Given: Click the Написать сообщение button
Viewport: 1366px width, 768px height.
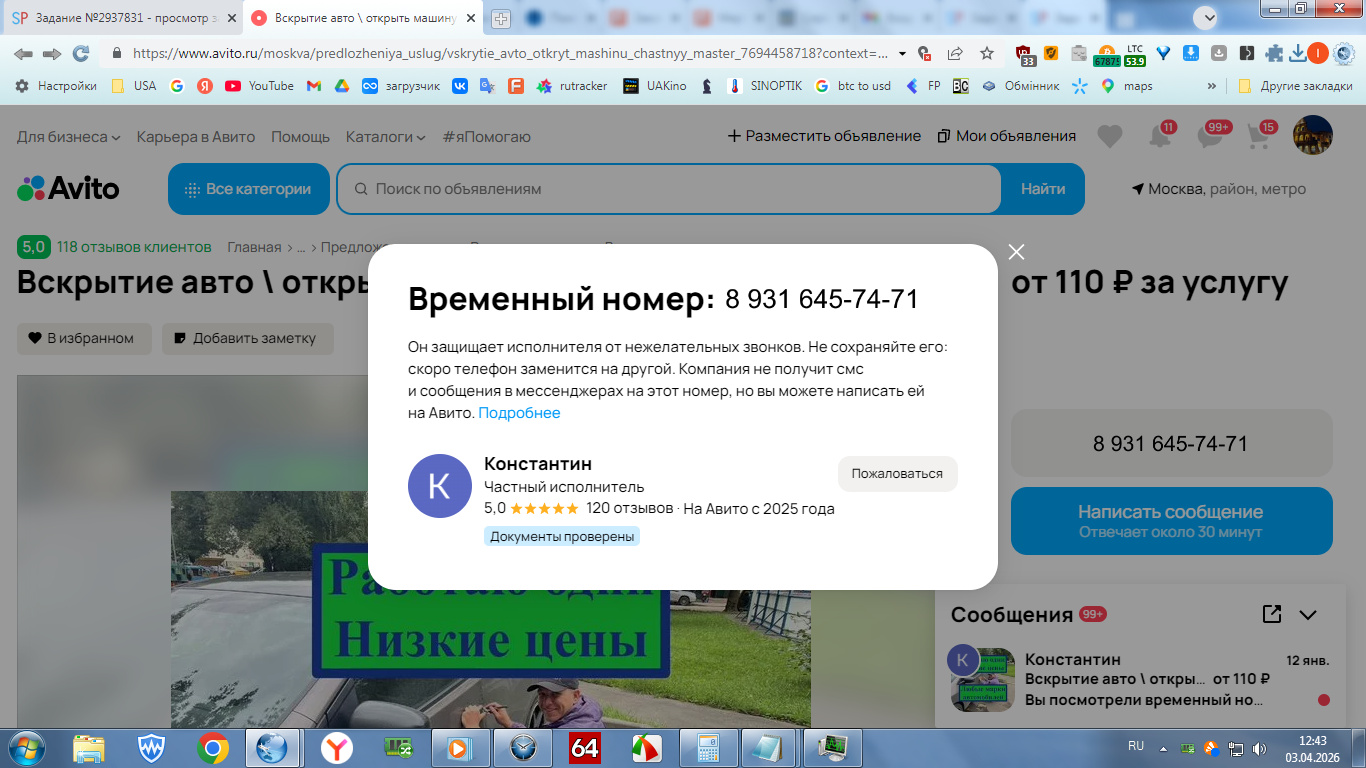Looking at the screenshot, I should coord(1171,521).
